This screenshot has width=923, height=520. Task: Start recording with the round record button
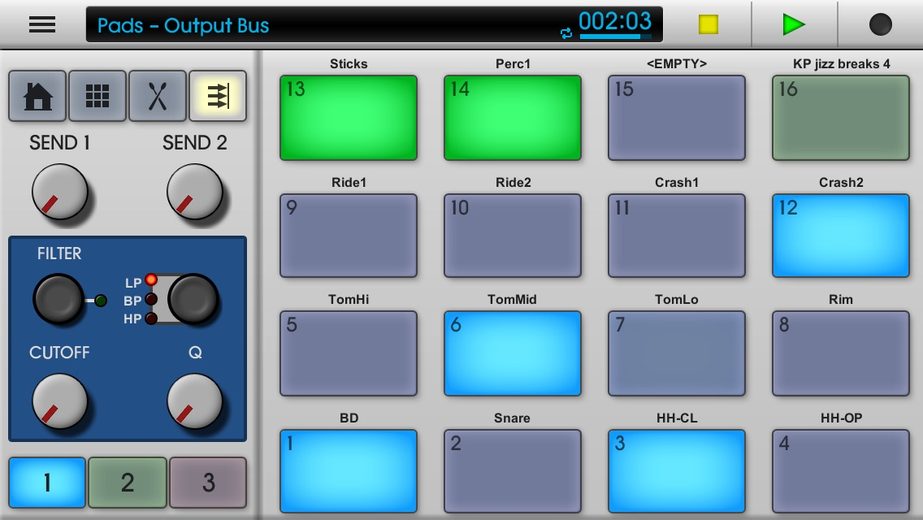(880, 25)
